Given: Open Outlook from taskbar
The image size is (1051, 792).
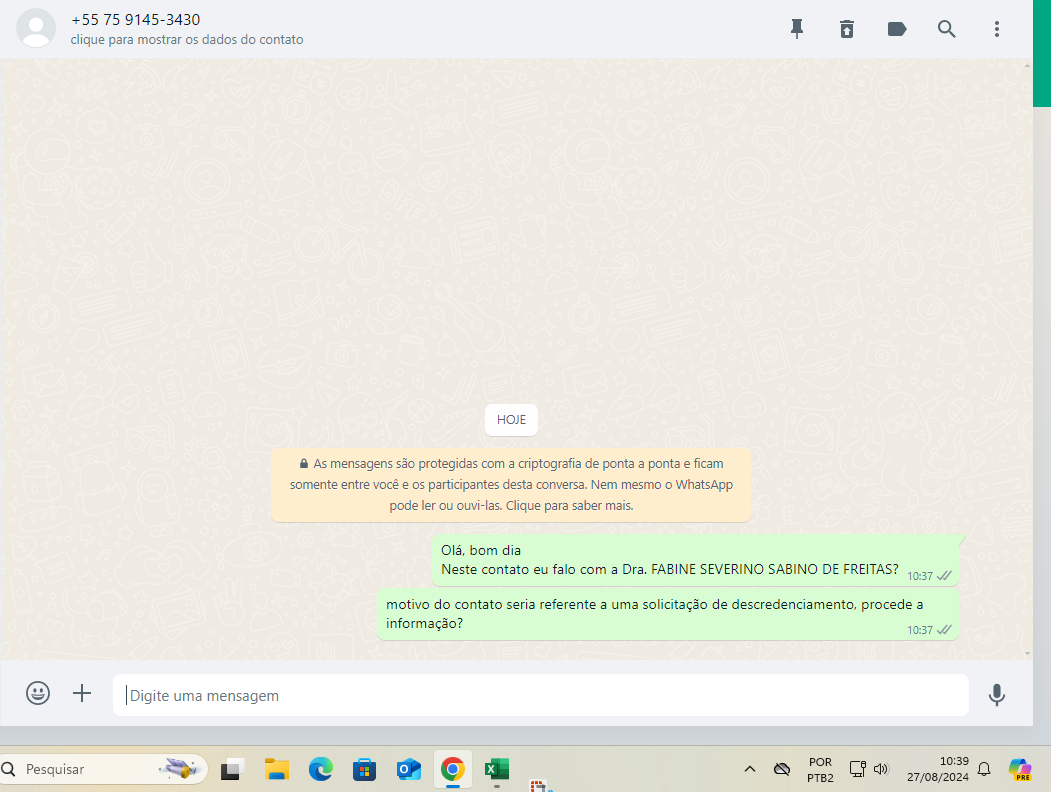Looking at the screenshot, I should (408, 769).
